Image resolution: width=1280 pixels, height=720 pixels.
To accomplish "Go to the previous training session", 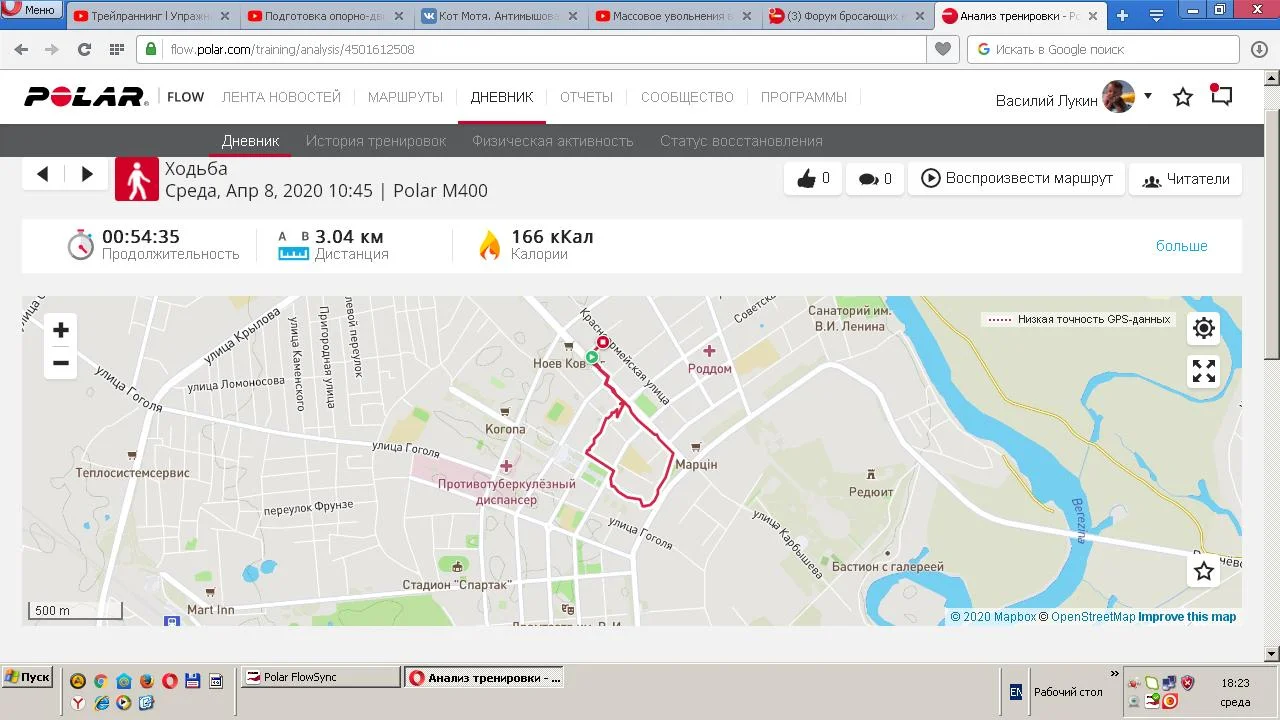I will [42, 174].
